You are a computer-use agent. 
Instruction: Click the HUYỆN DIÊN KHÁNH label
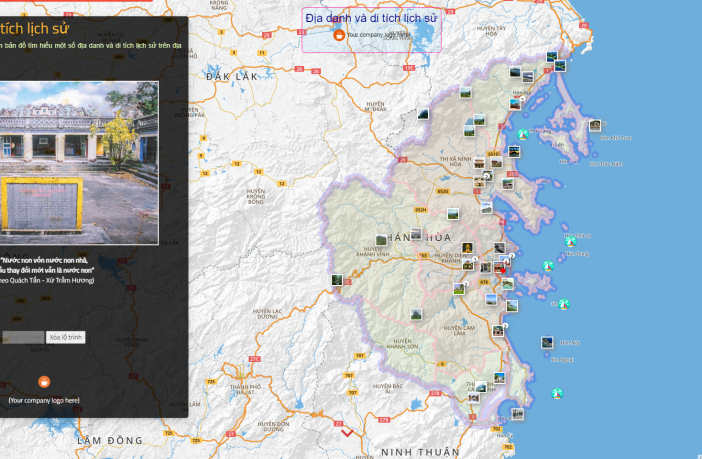450,258
